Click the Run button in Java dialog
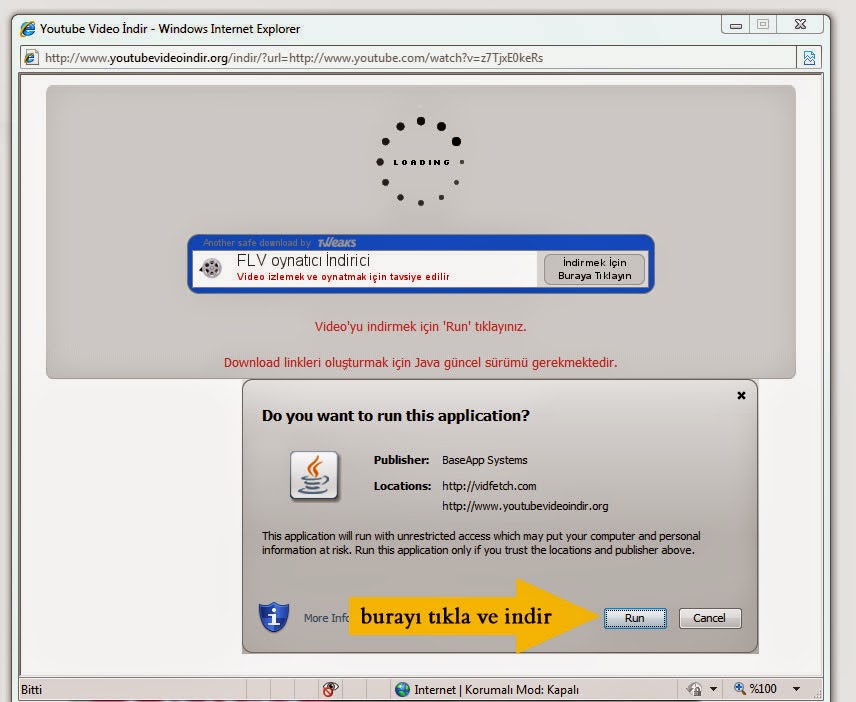 [x=635, y=618]
